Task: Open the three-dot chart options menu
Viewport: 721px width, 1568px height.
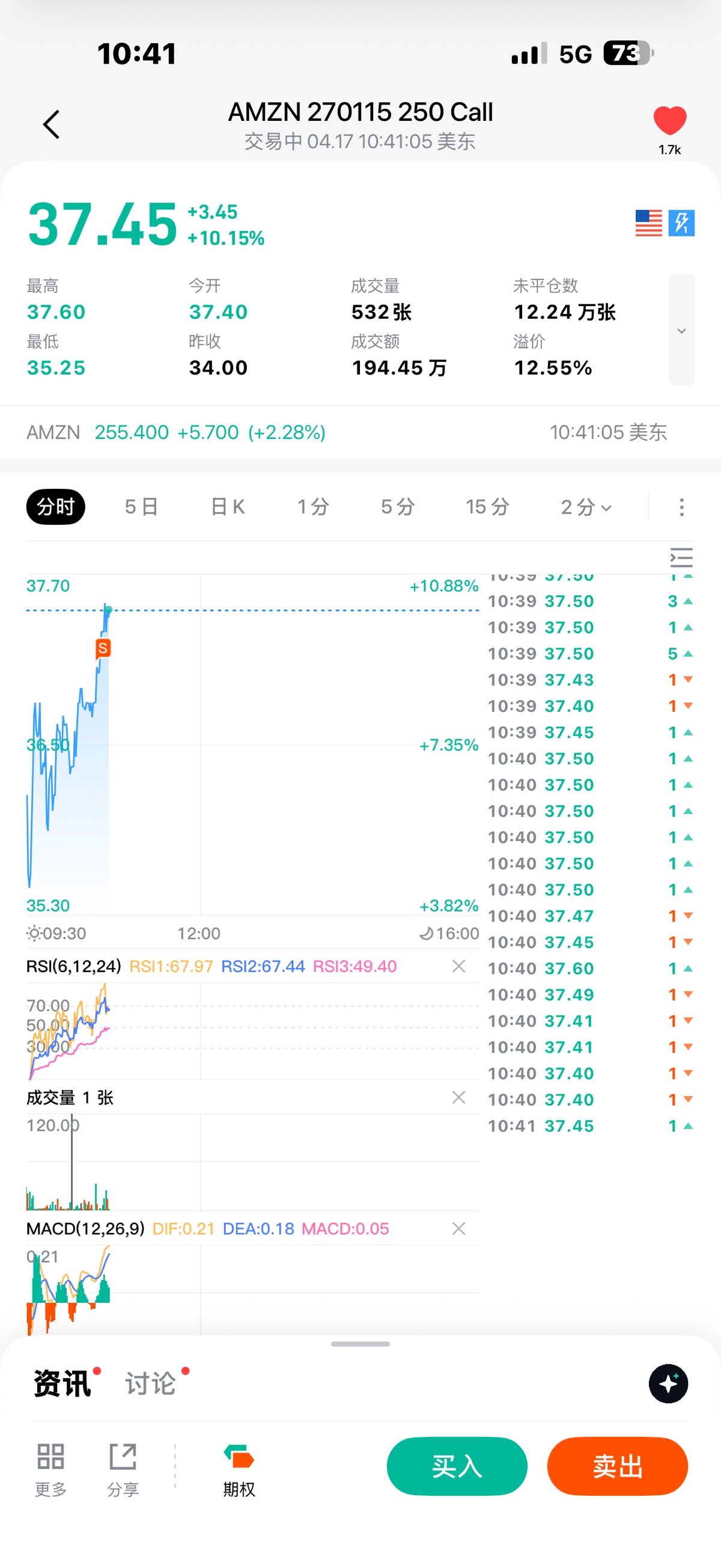Action: click(681, 507)
